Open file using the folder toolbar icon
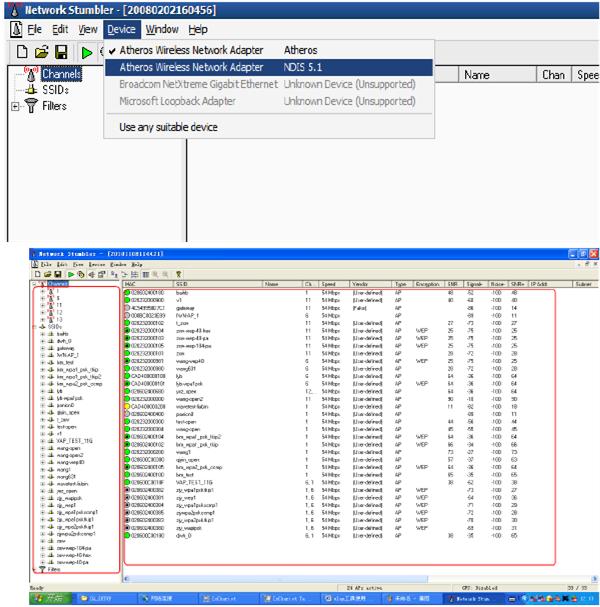Screen dimensions: 600x607 41,51
